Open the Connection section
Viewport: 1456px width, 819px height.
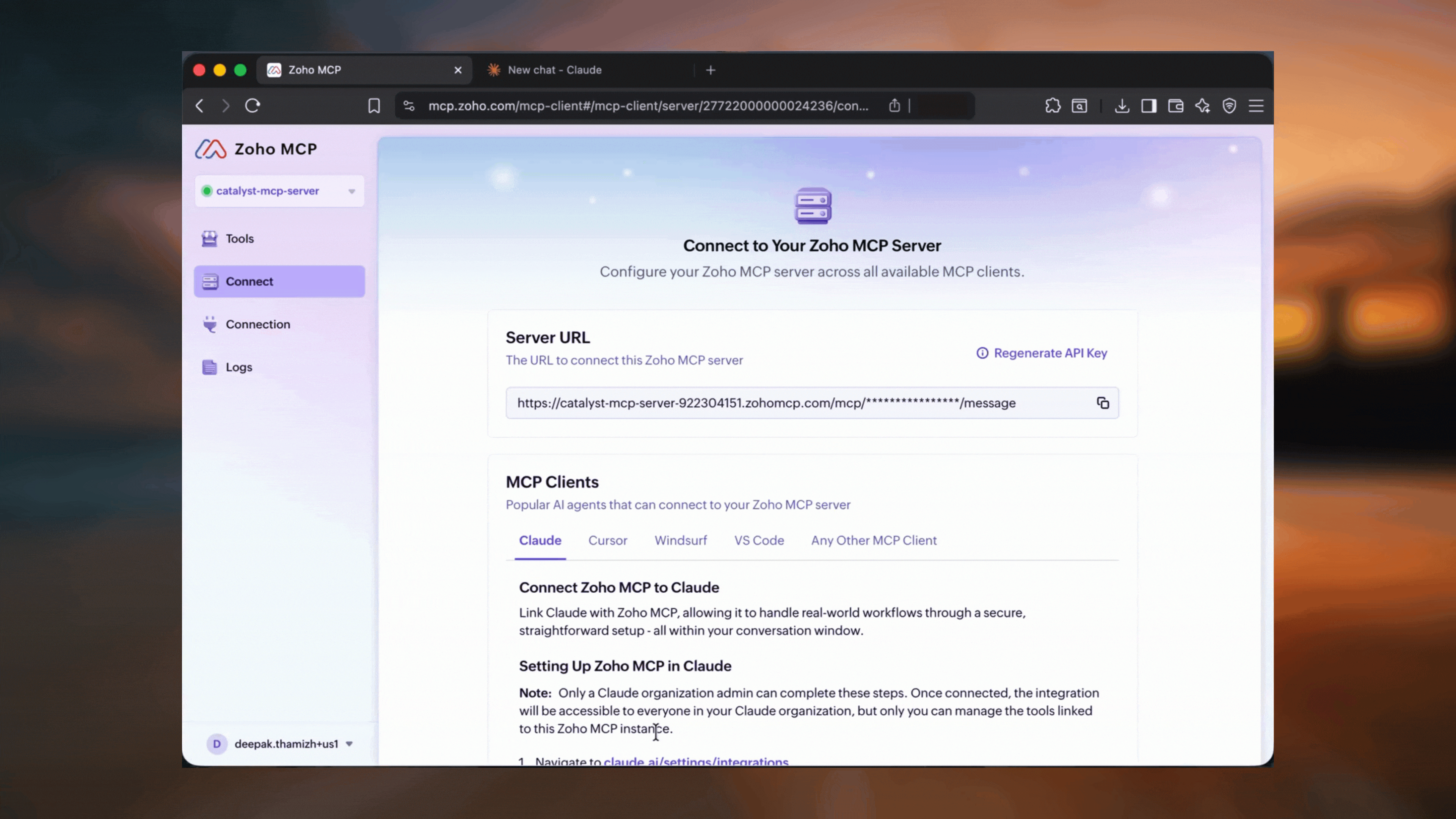(279, 325)
